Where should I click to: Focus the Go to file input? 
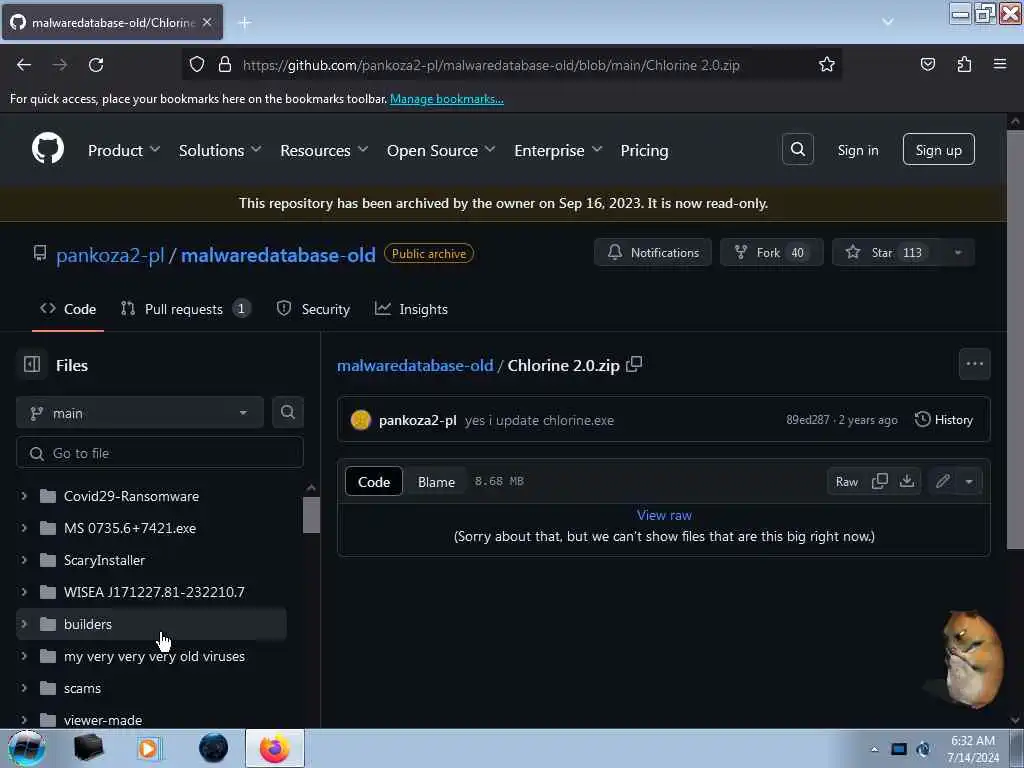pos(160,453)
